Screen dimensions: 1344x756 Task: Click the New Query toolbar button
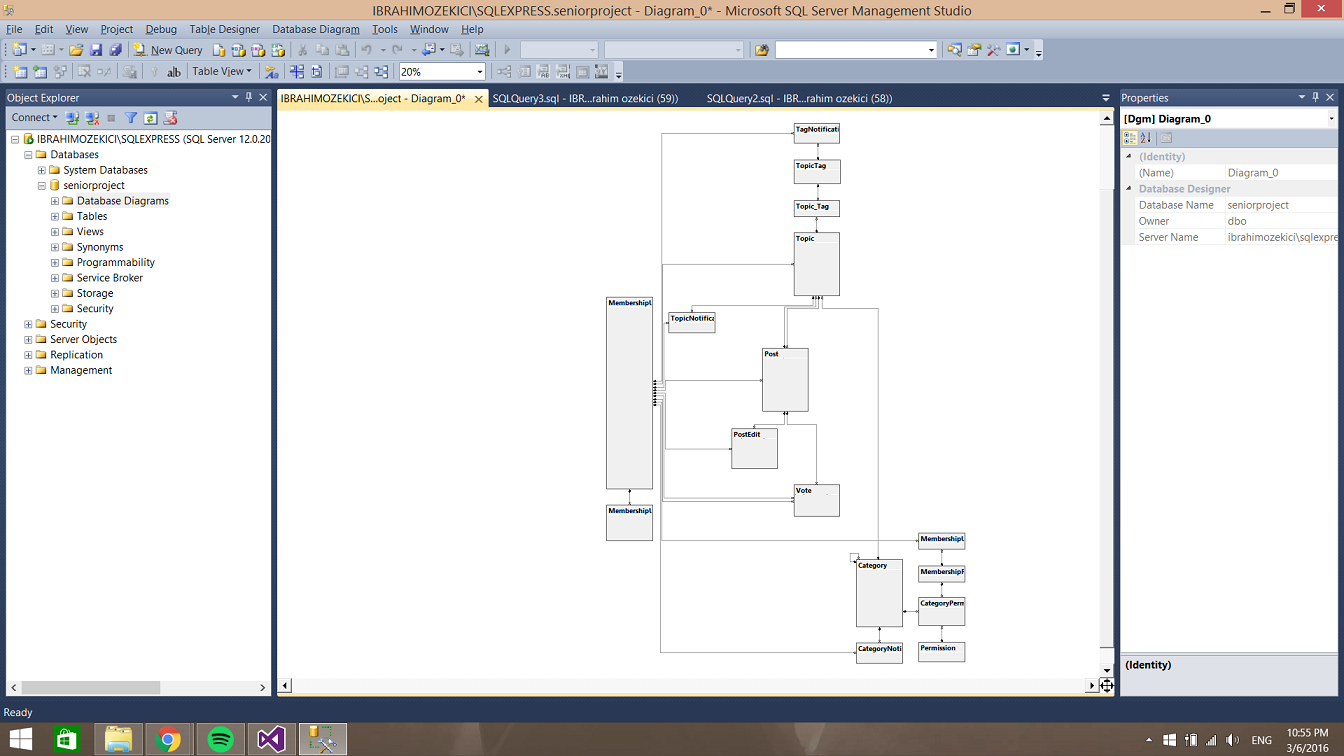(x=168, y=50)
